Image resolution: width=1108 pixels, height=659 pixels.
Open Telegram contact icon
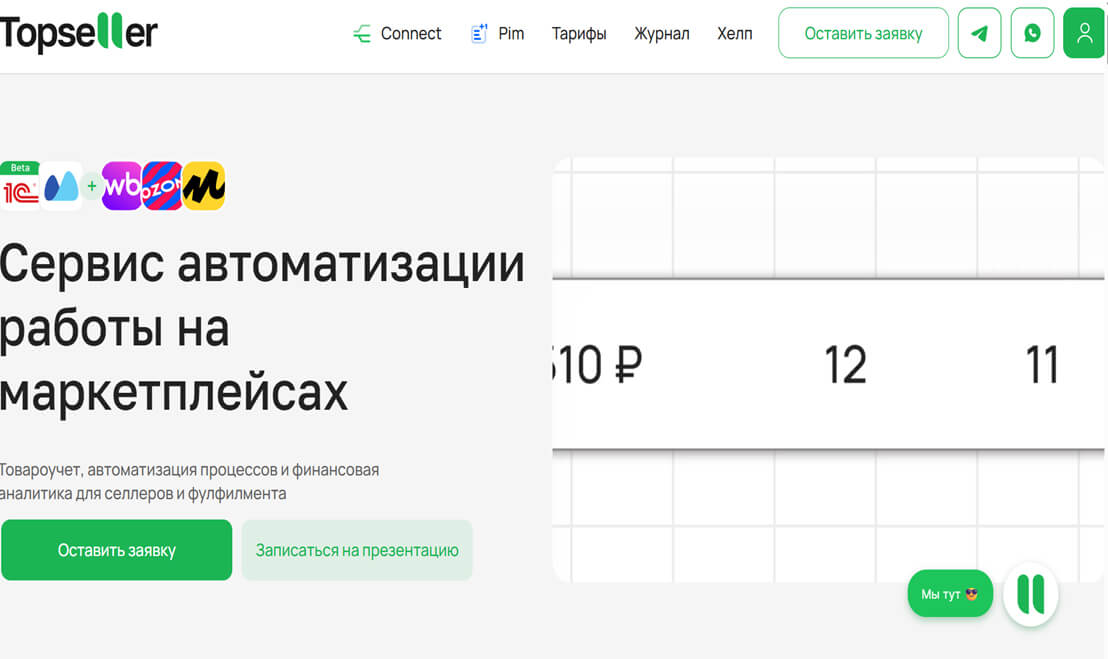tap(979, 33)
